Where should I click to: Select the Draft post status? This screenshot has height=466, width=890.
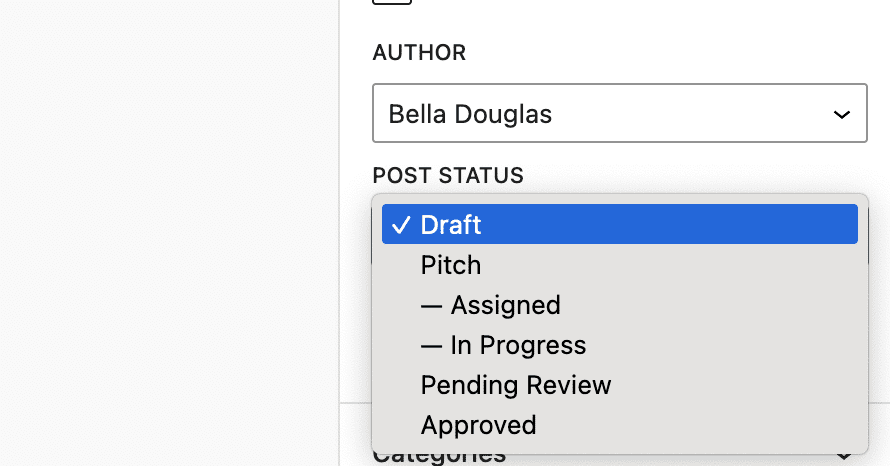coord(451,225)
